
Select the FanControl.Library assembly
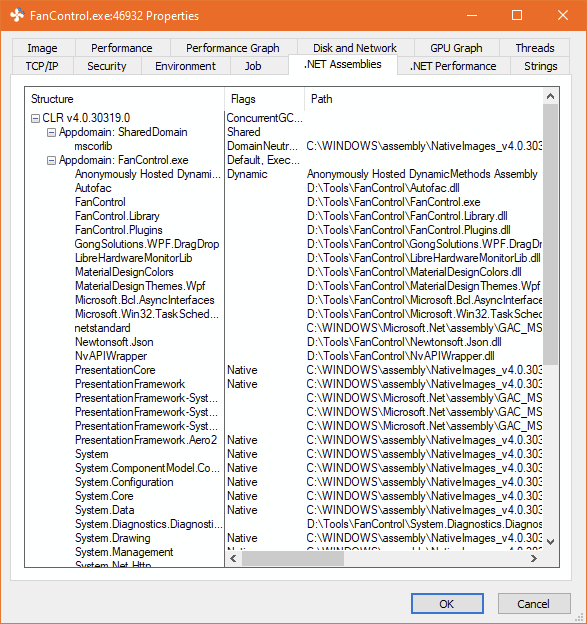click(117, 216)
